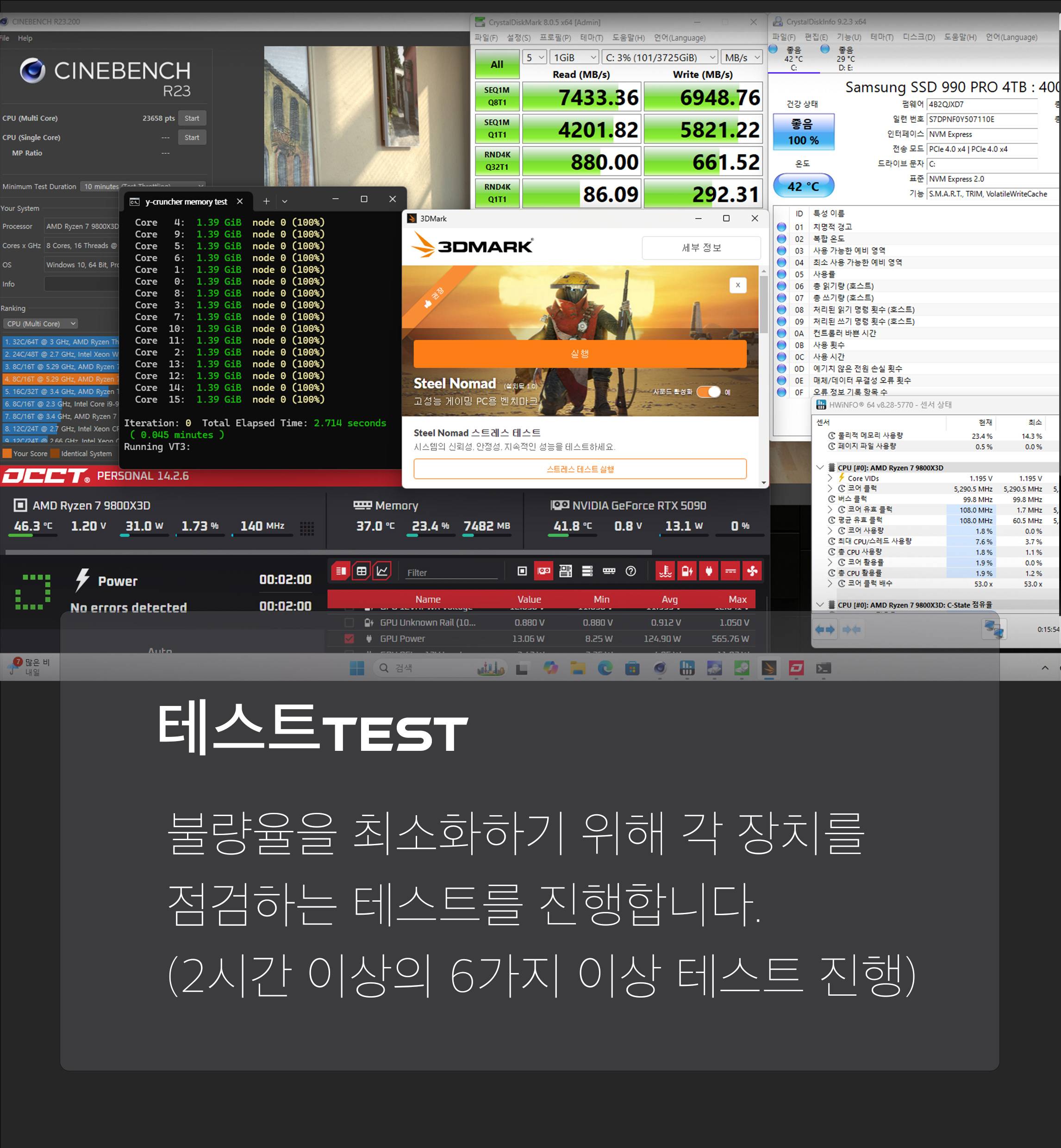
Task: Run the CrystalDiskMark SEQ1M Q8T1 test
Action: 497,96
